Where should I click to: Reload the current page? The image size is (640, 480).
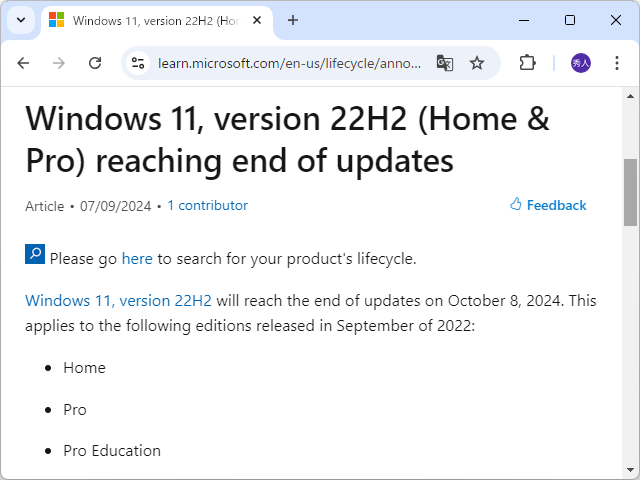pos(95,63)
